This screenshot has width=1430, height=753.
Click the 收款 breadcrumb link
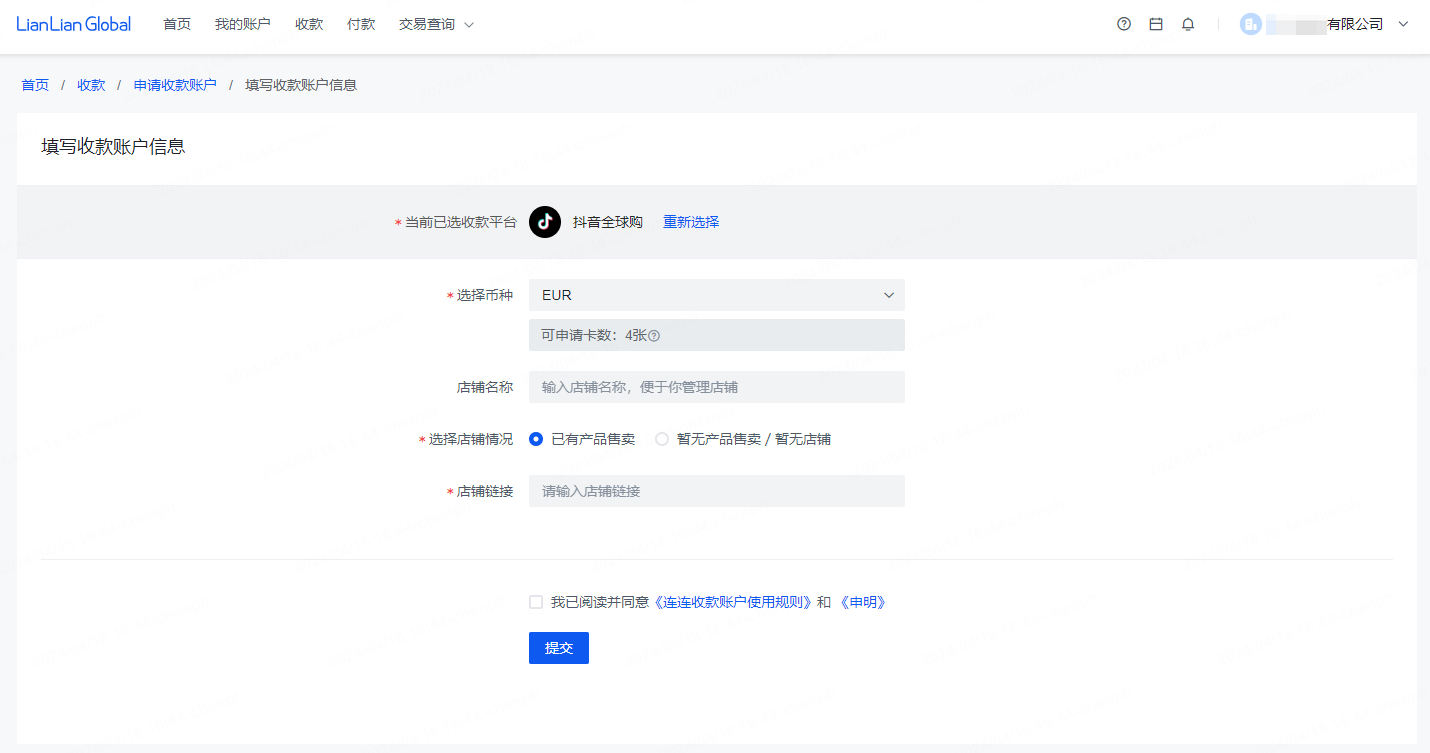(x=91, y=85)
